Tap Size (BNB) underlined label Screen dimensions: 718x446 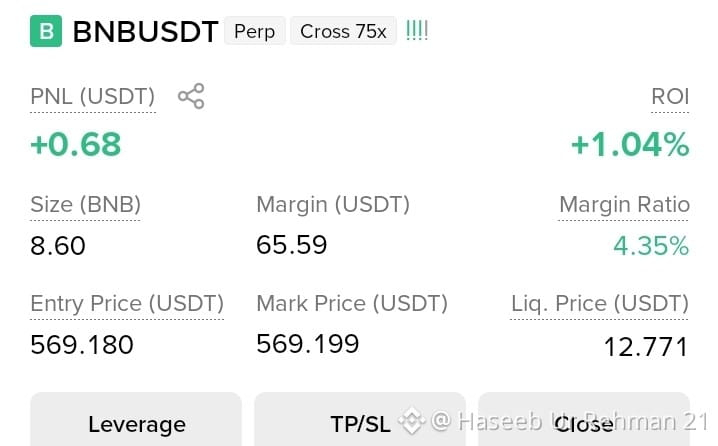point(85,205)
